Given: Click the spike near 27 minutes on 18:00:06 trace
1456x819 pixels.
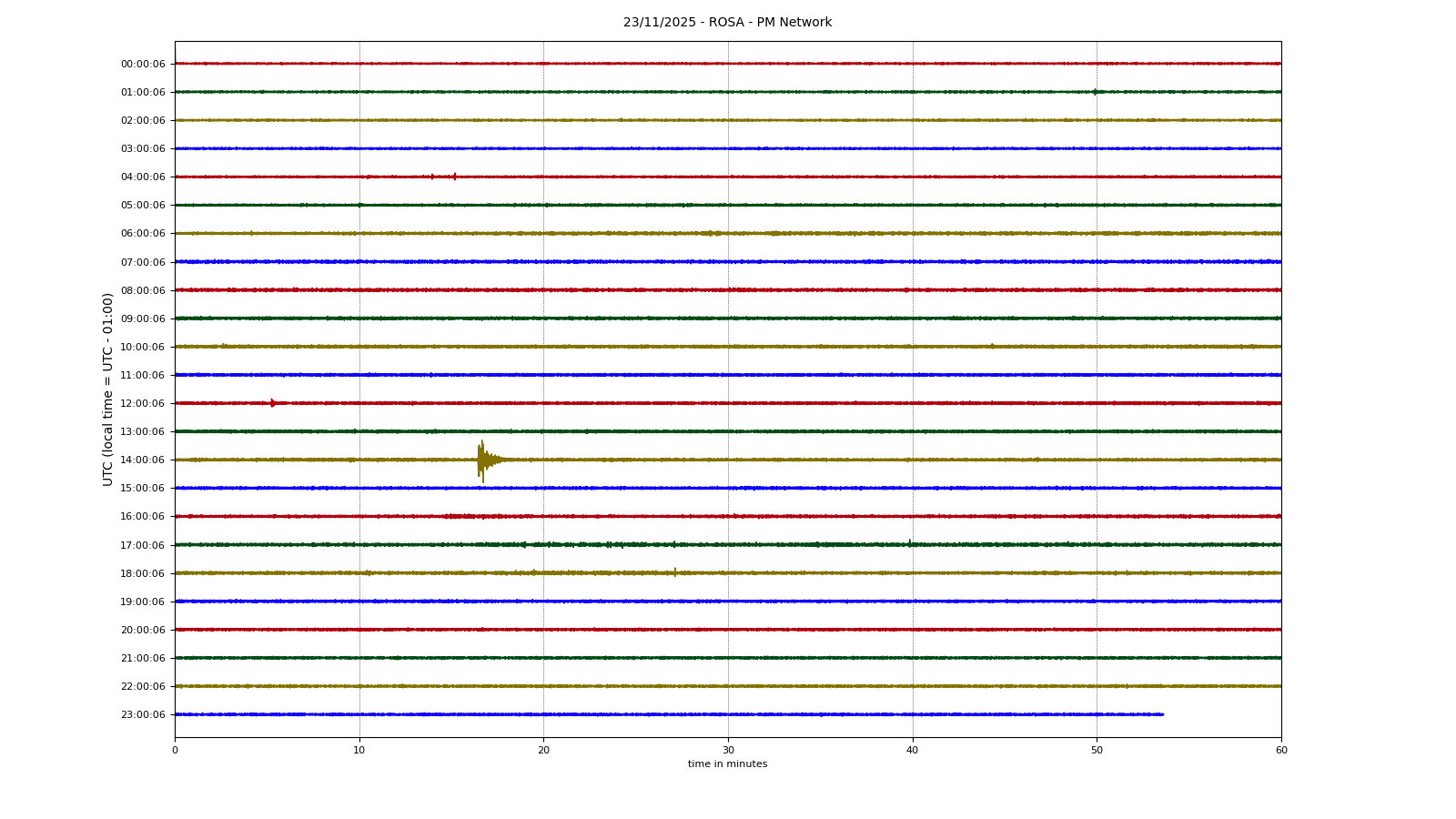Looking at the screenshot, I should point(674,571).
